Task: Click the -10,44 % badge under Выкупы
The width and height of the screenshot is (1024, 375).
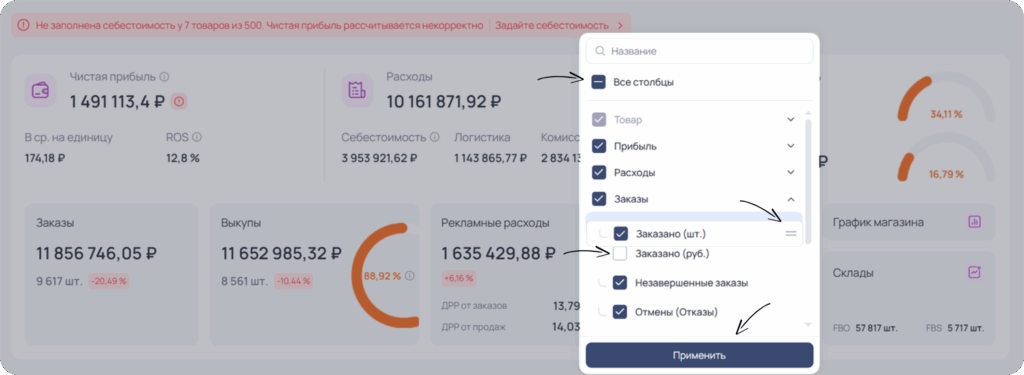Action: point(293,282)
